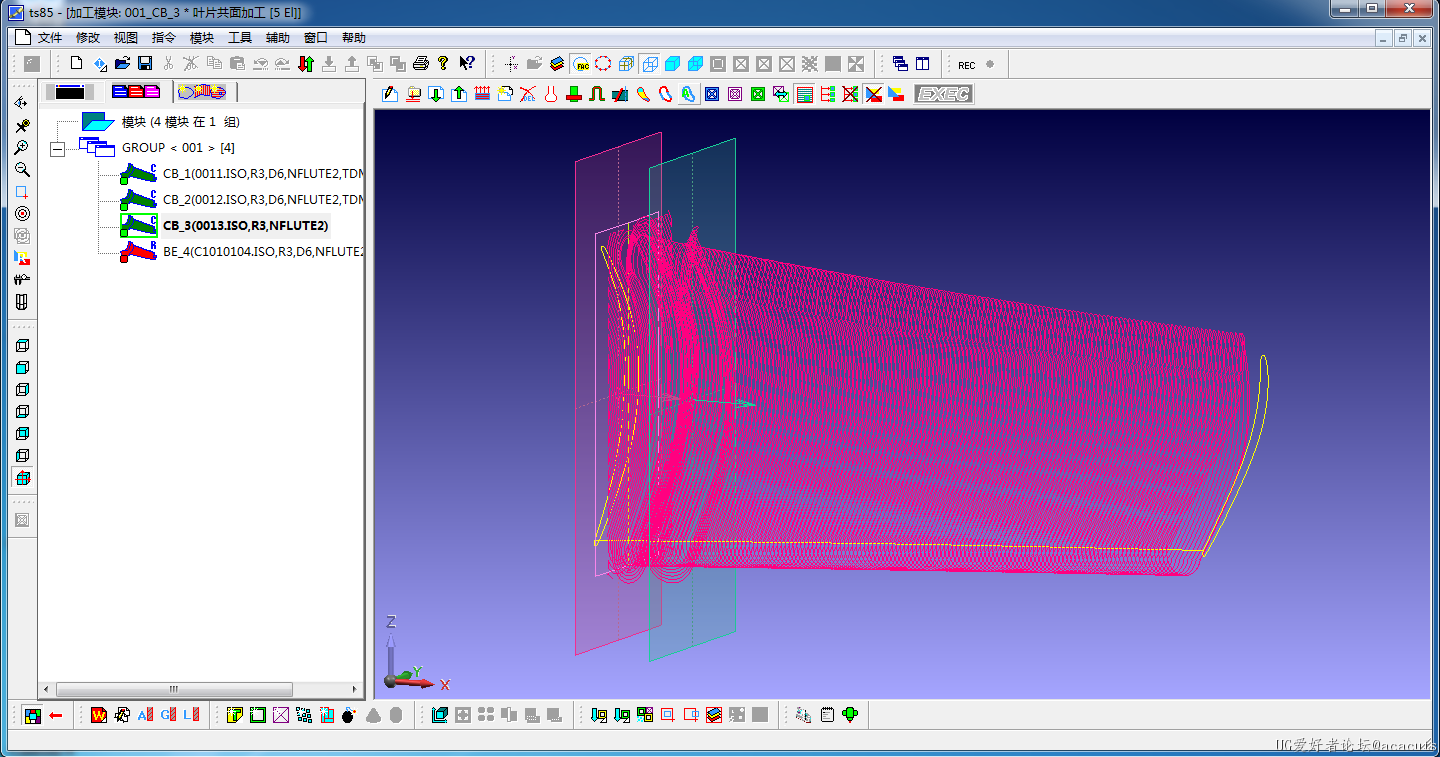Click the What's This help arrow icon
Screen dimensions: 1440x757
point(467,64)
